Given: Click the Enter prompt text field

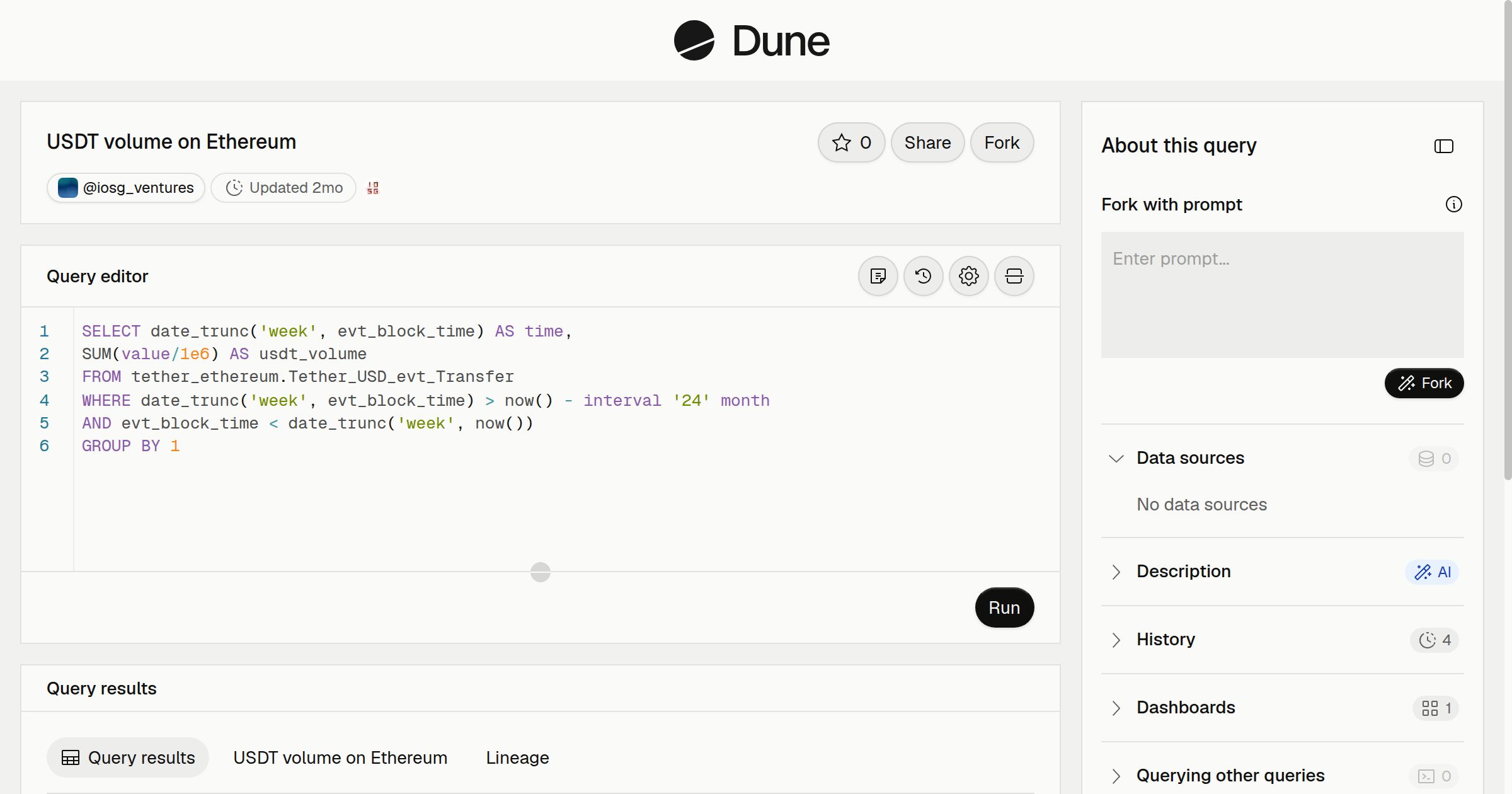Looking at the screenshot, I should point(1282,294).
